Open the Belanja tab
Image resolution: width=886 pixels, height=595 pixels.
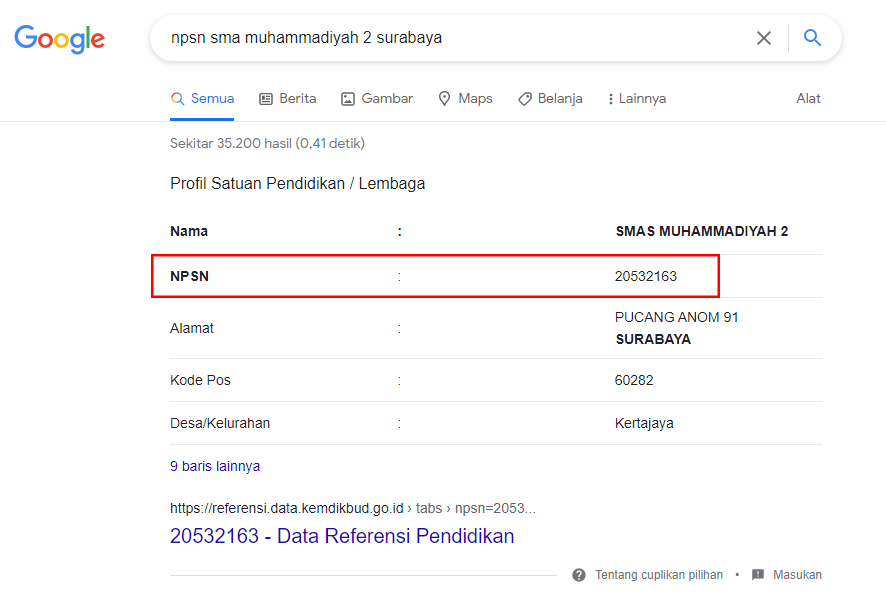tap(550, 99)
